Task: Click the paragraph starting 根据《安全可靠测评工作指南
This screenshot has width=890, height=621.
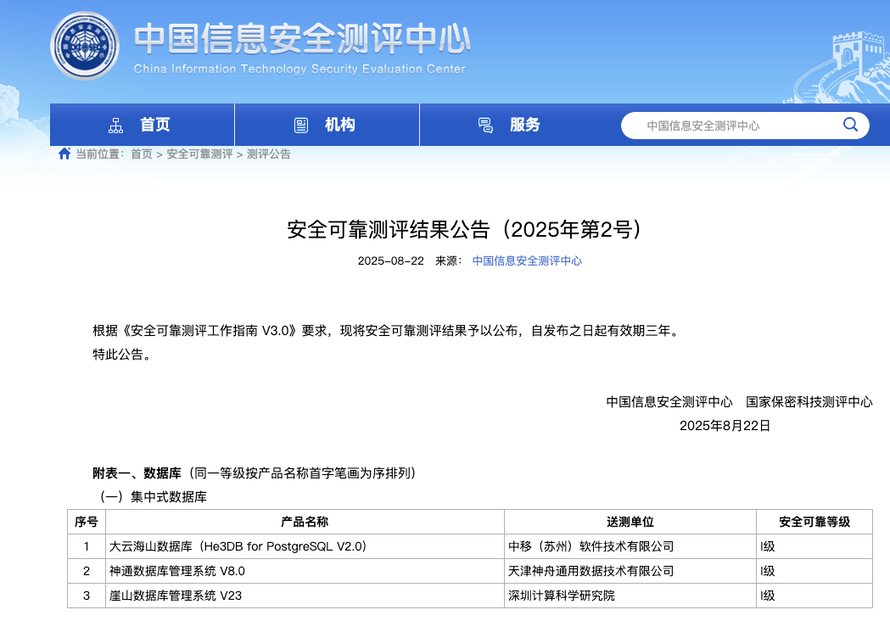Action: 386,330
